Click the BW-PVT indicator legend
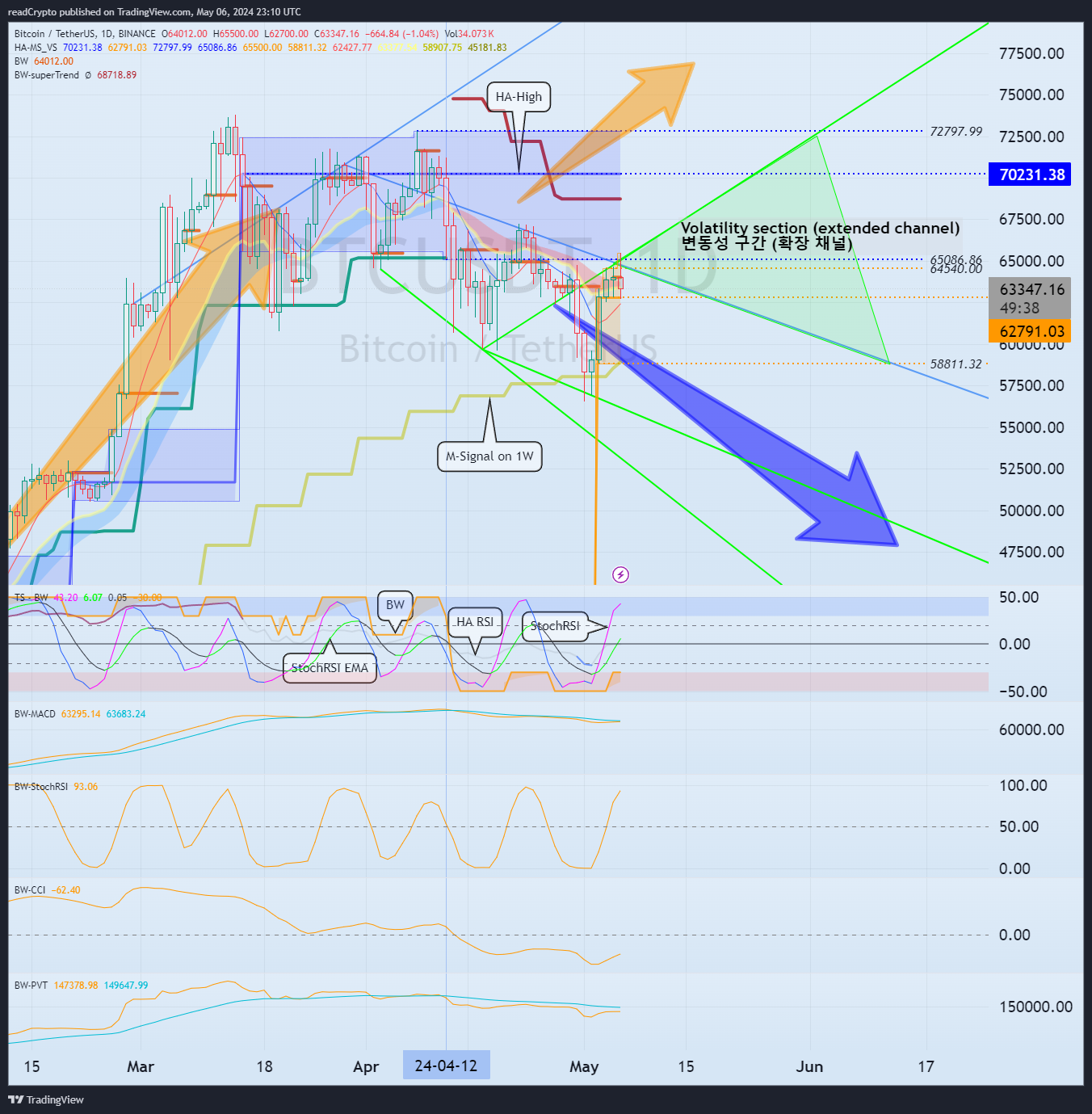The height and width of the screenshot is (1114, 1092). (x=31, y=986)
